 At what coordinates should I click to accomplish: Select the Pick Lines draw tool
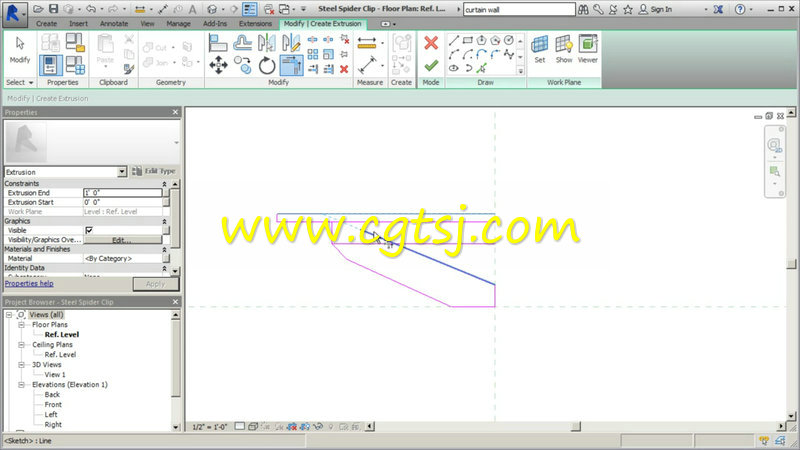coord(482,68)
